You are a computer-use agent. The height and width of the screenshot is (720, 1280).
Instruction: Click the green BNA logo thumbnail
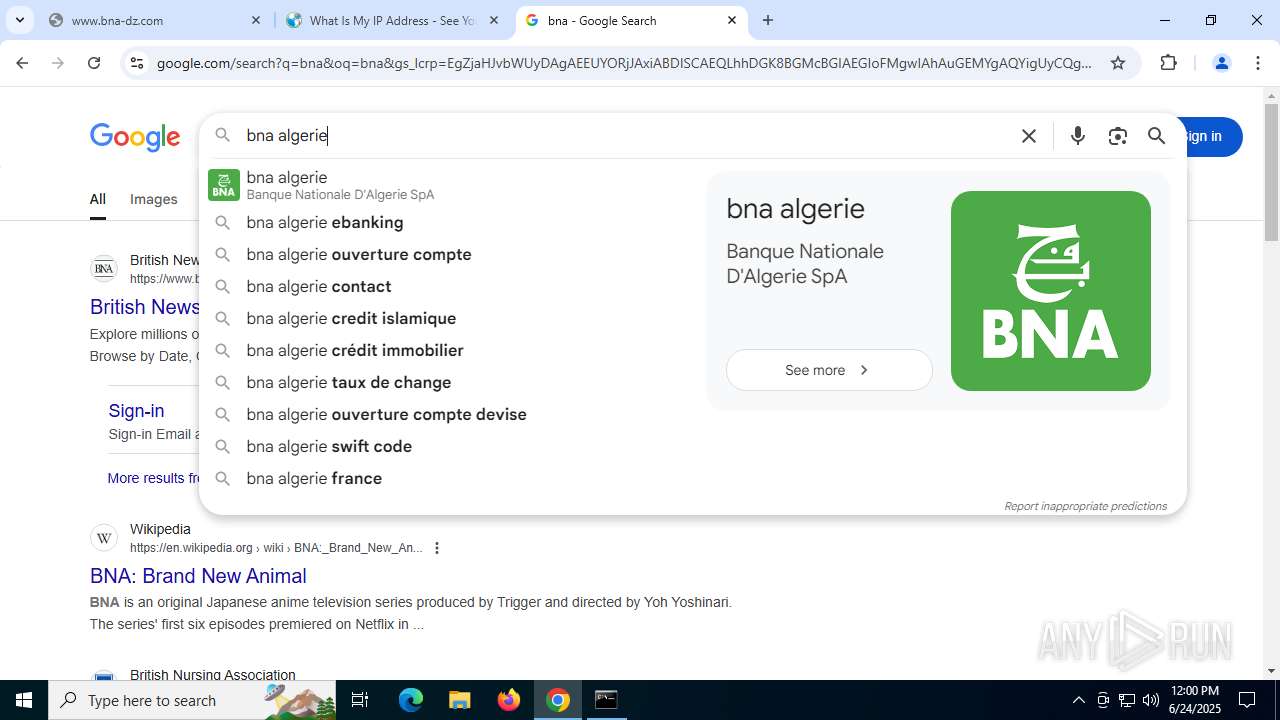(1051, 291)
